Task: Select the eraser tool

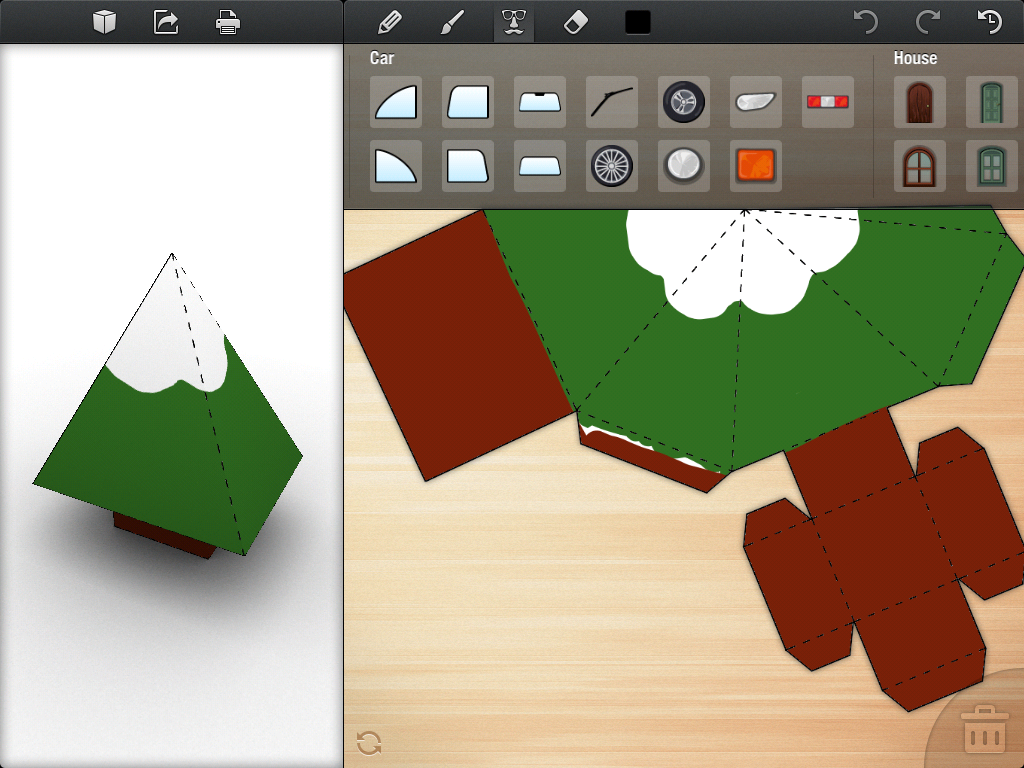Action: (575, 22)
